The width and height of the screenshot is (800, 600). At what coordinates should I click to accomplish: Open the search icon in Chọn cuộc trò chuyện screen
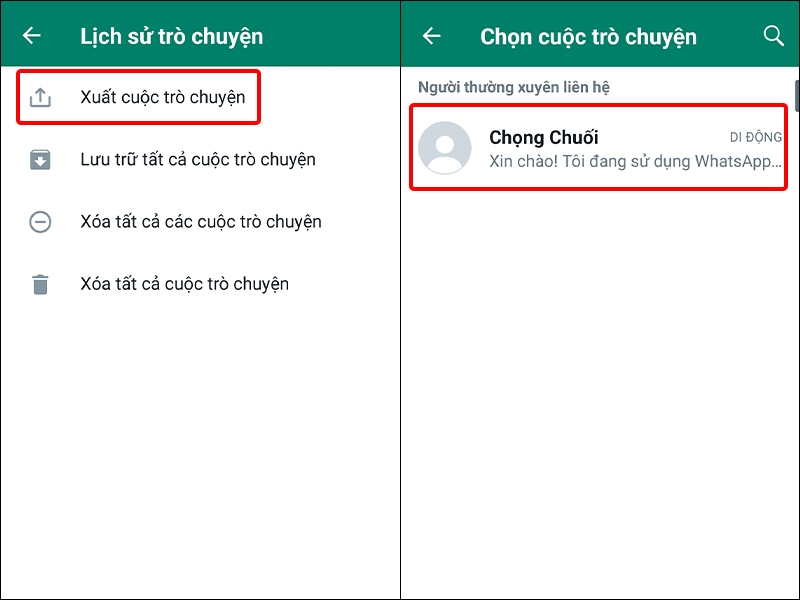774,35
